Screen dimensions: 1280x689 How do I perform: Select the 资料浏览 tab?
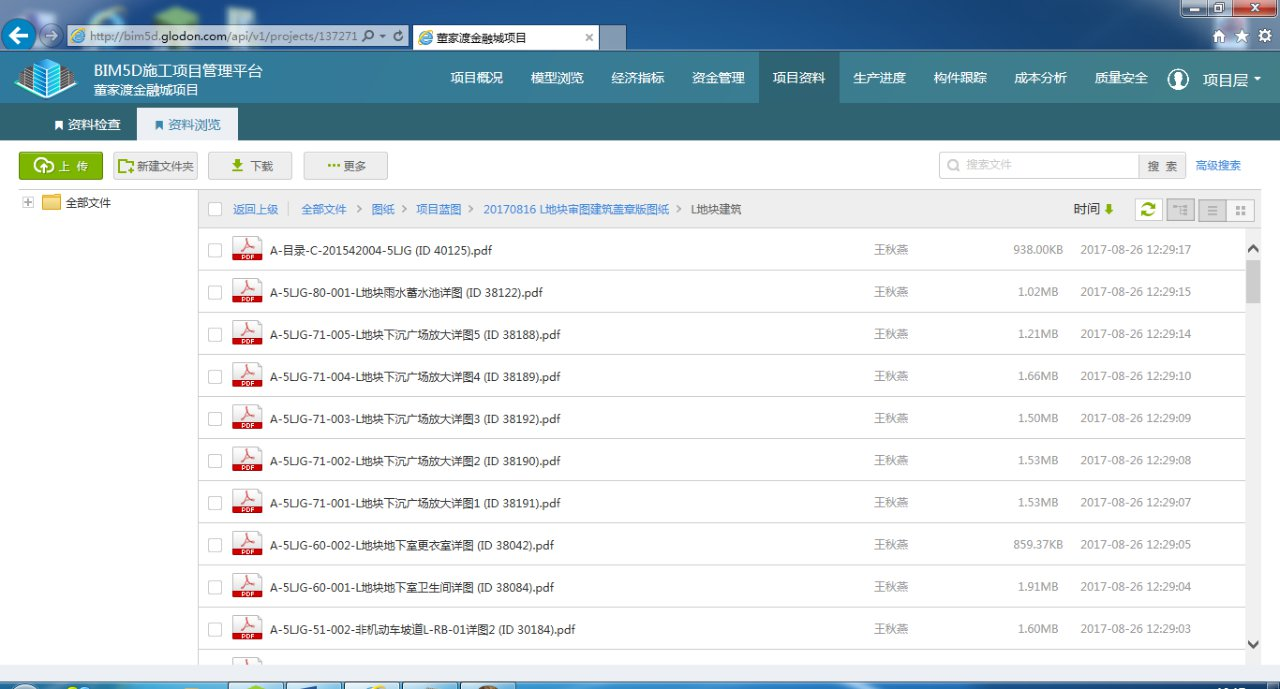[187, 125]
